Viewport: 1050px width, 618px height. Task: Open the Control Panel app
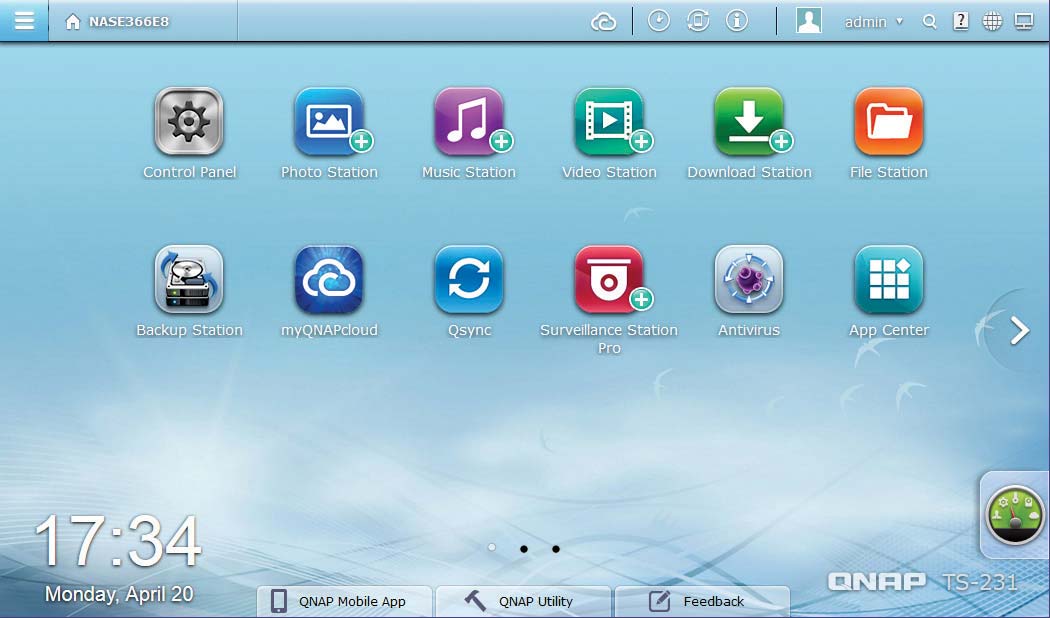[189, 122]
